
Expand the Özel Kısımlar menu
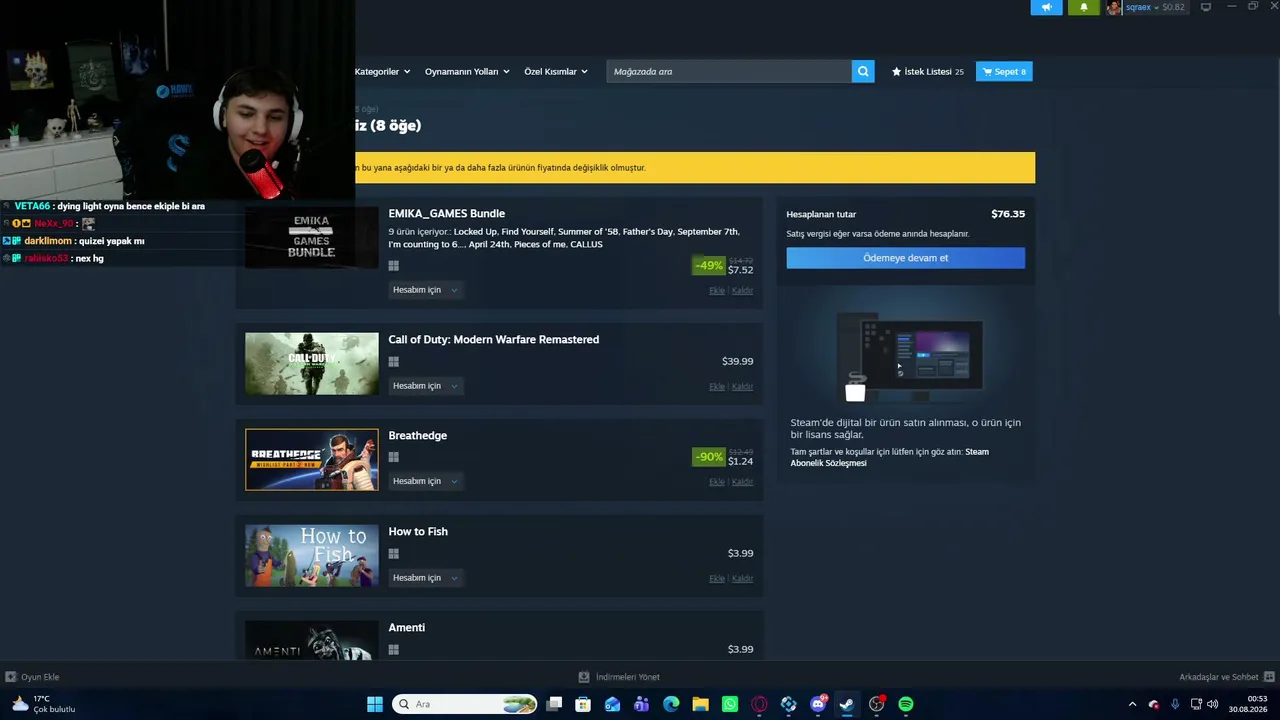click(556, 71)
